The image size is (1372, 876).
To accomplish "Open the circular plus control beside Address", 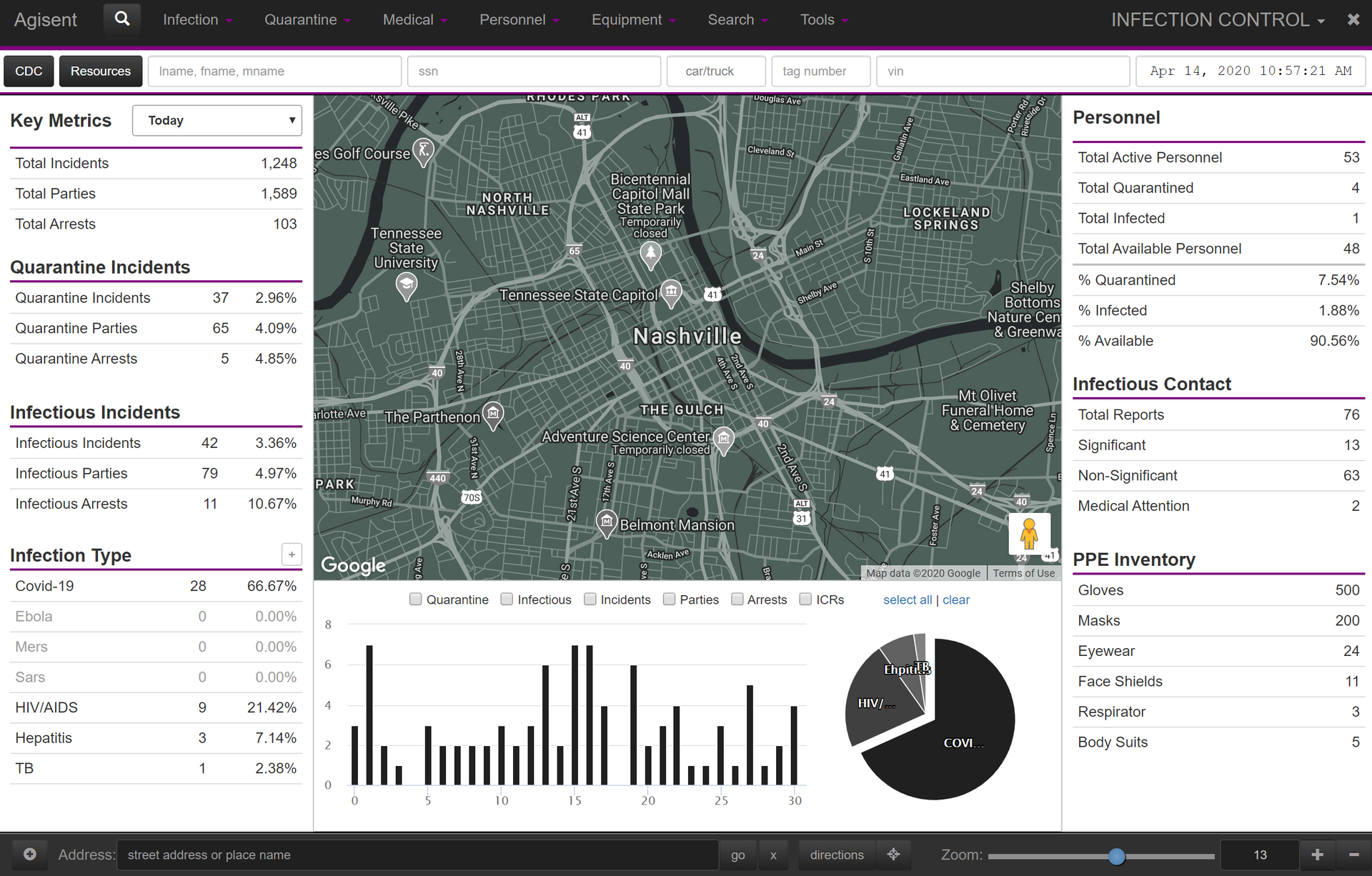I will [x=29, y=855].
